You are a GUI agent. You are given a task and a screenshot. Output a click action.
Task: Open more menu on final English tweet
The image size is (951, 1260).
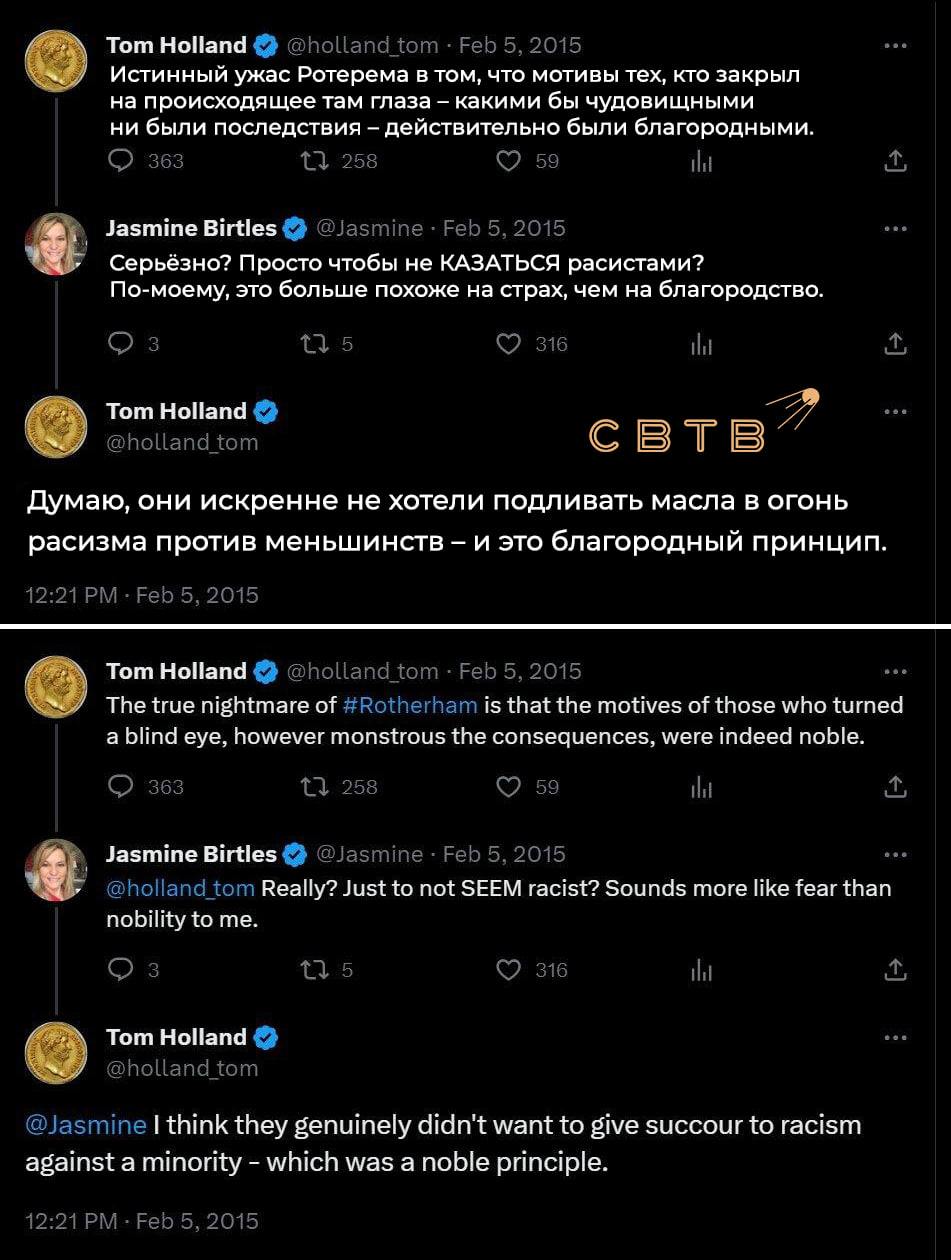pos(896,1037)
